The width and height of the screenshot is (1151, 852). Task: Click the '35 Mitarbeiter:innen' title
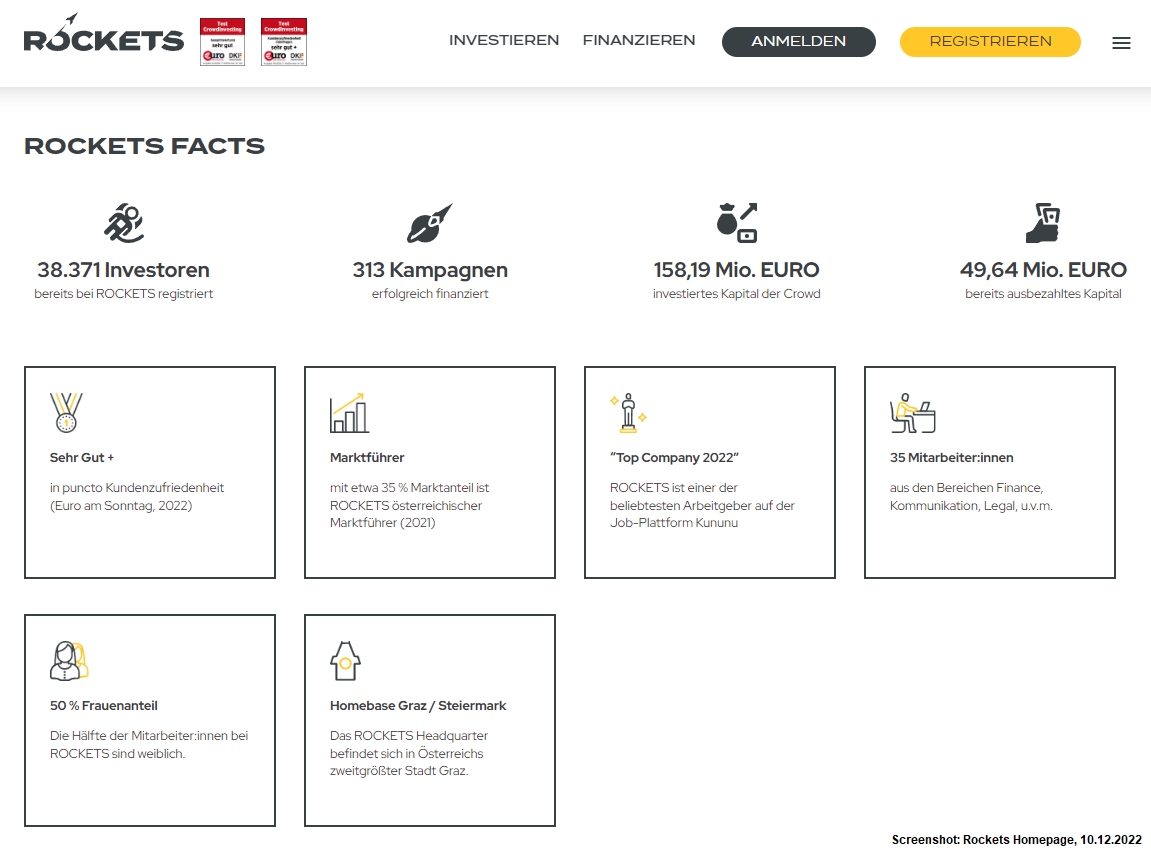(x=951, y=457)
